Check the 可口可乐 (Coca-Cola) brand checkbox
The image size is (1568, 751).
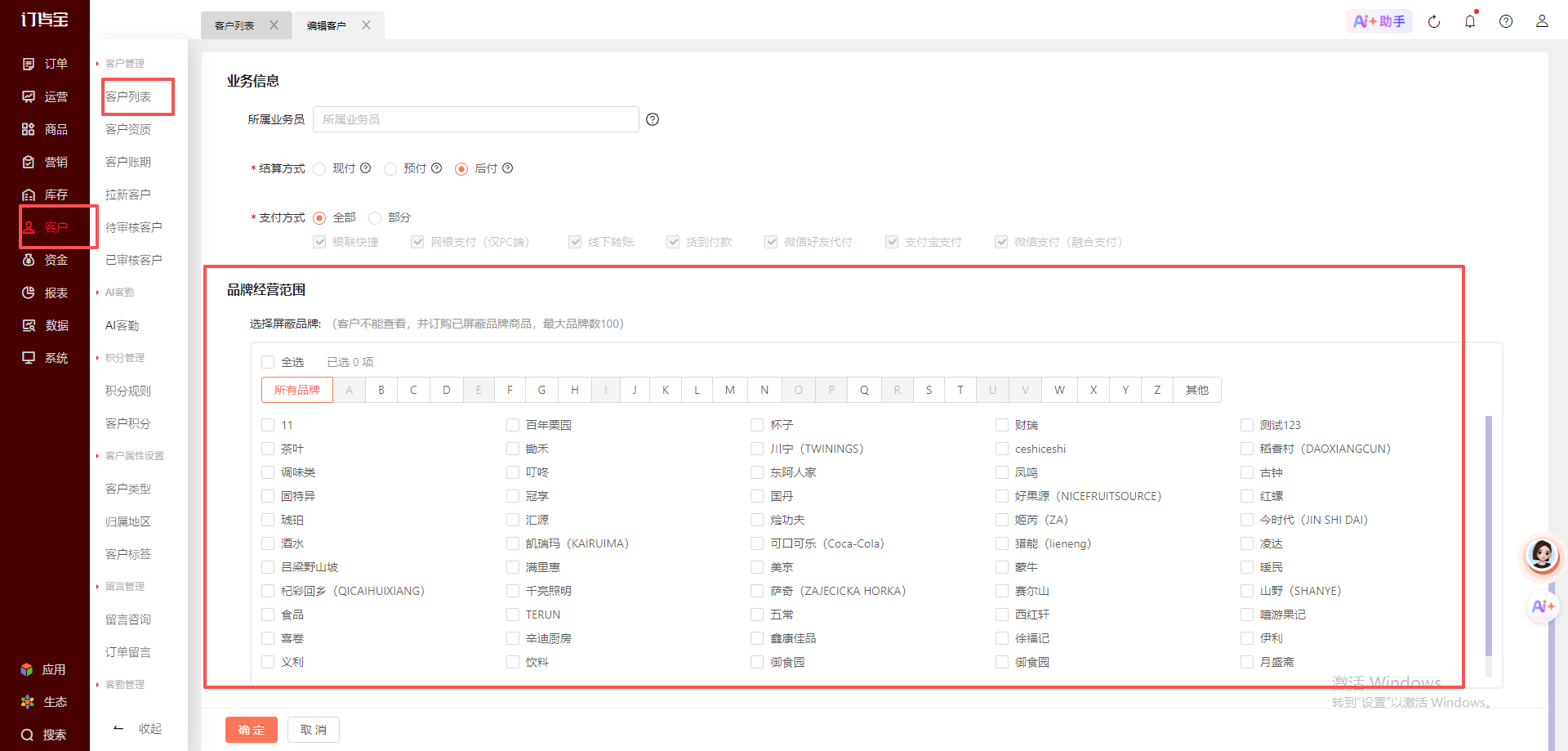tap(757, 543)
